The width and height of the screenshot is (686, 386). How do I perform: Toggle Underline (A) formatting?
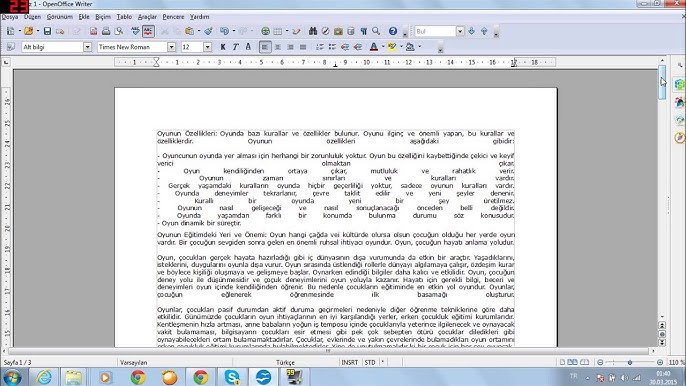coord(248,47)
